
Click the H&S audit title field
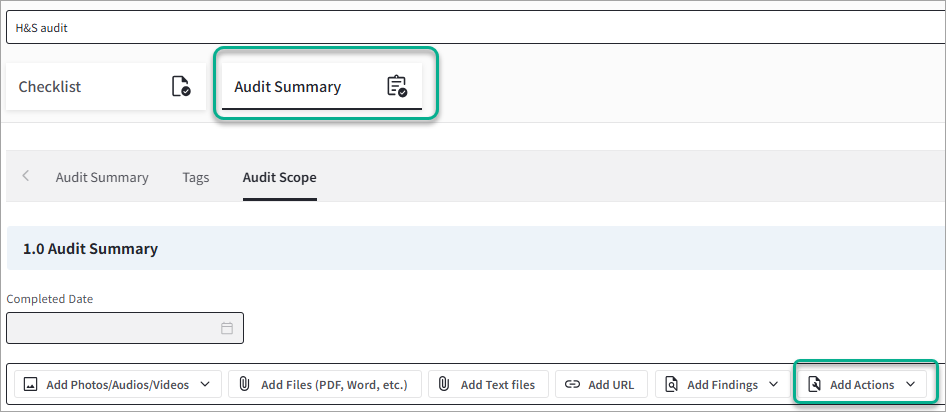click(476, 28)
